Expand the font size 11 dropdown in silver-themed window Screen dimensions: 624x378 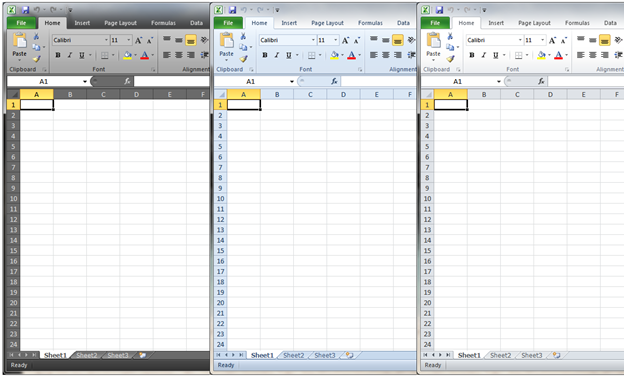[x=542, y=40]
